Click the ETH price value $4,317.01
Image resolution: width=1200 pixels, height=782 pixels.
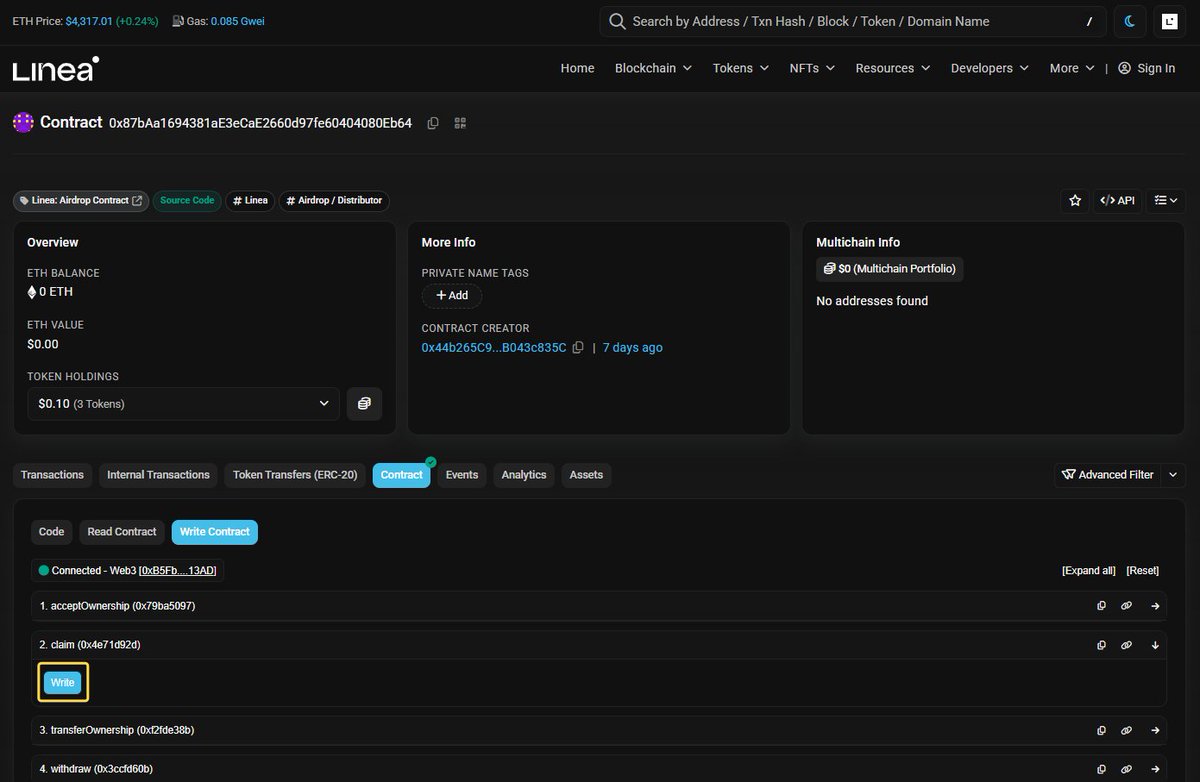pyautogui.click(x=89, y=21)
